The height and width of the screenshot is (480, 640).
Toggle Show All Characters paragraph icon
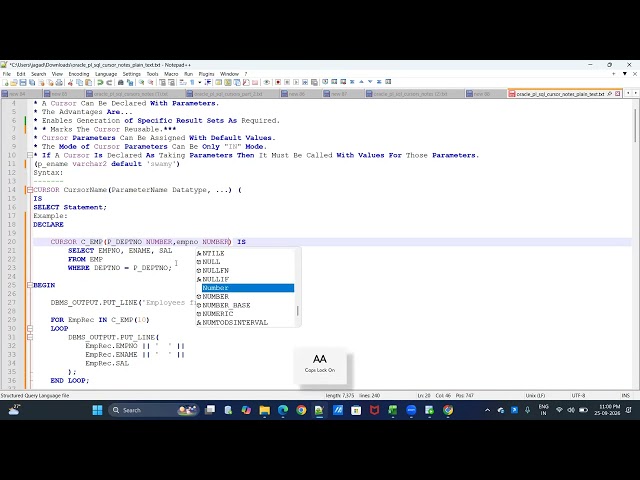tap(192, 82)
